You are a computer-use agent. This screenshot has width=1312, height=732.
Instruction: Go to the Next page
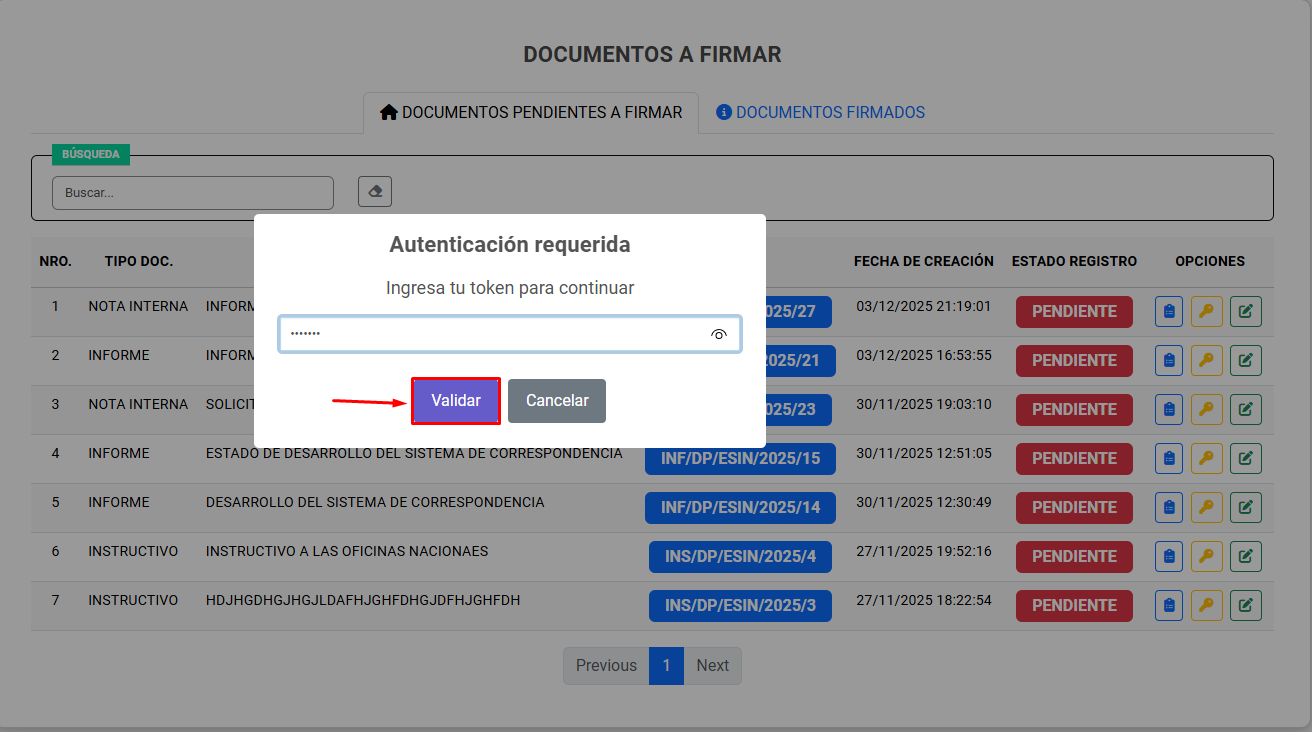712,666
